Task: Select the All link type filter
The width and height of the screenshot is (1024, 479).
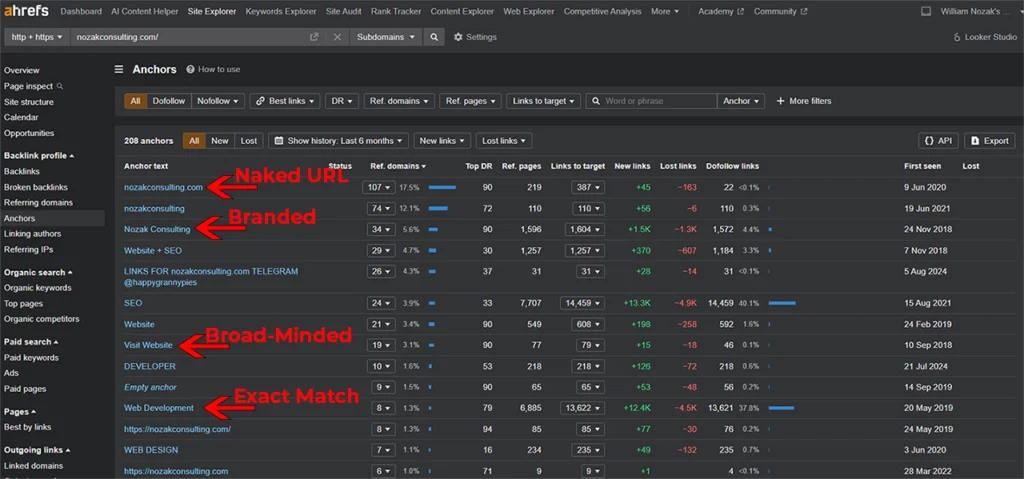Action: [135, 101]
